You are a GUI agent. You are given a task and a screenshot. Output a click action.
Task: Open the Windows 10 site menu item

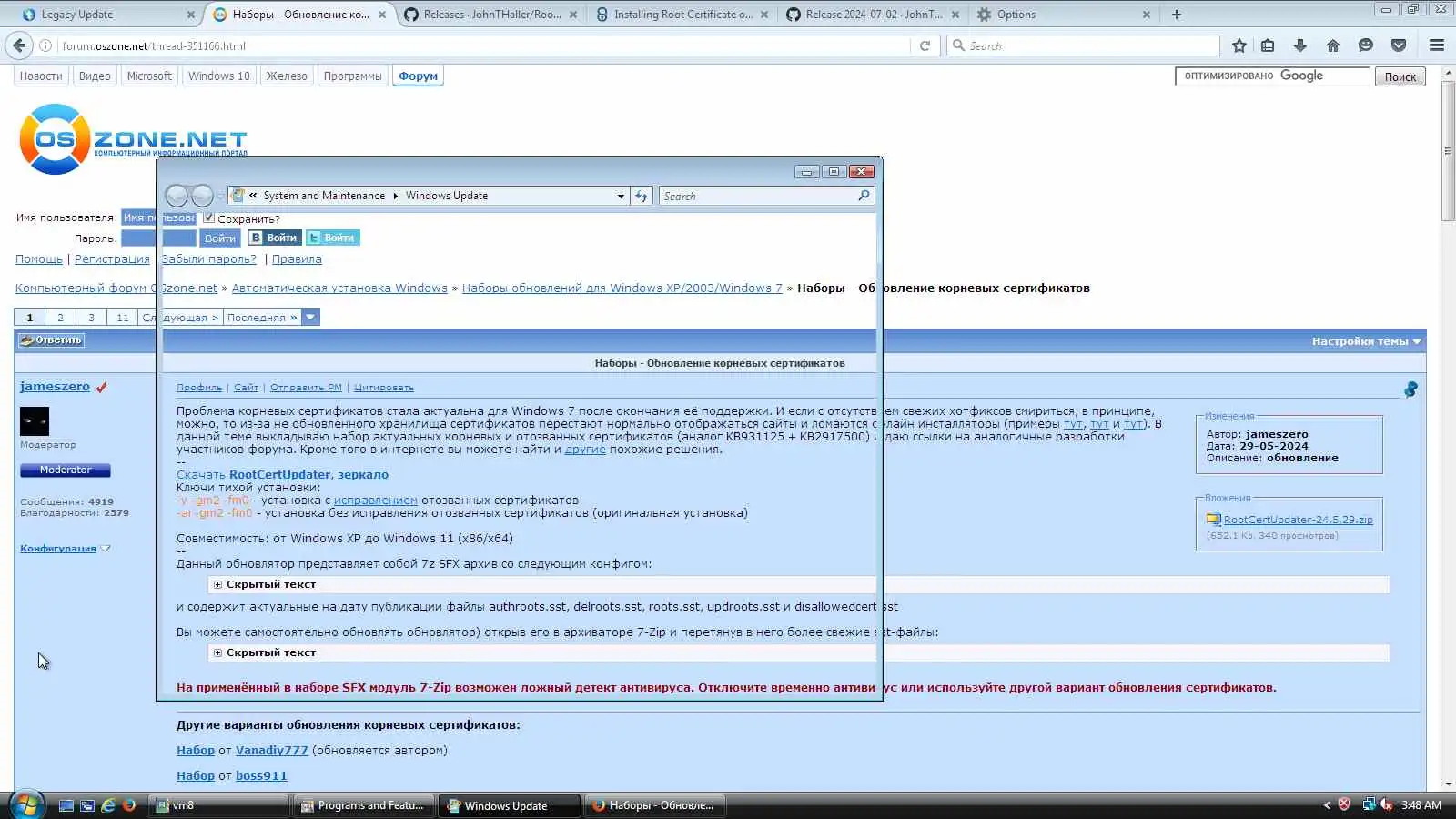coord(218,76)
